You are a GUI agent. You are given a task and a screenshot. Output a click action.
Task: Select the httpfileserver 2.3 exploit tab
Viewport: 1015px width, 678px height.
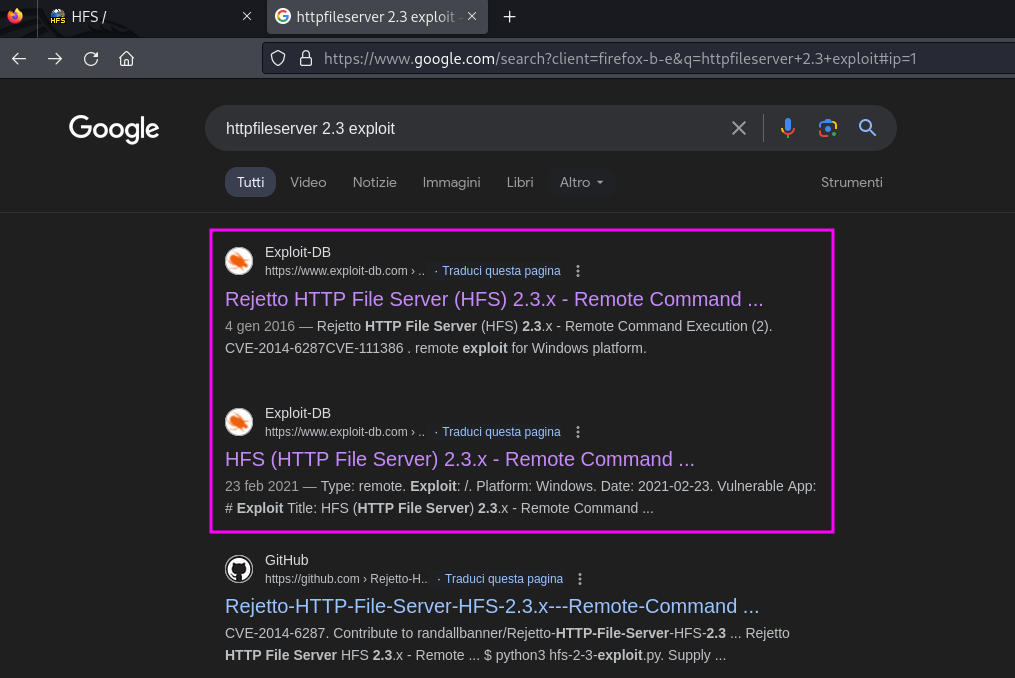point(377,17)
